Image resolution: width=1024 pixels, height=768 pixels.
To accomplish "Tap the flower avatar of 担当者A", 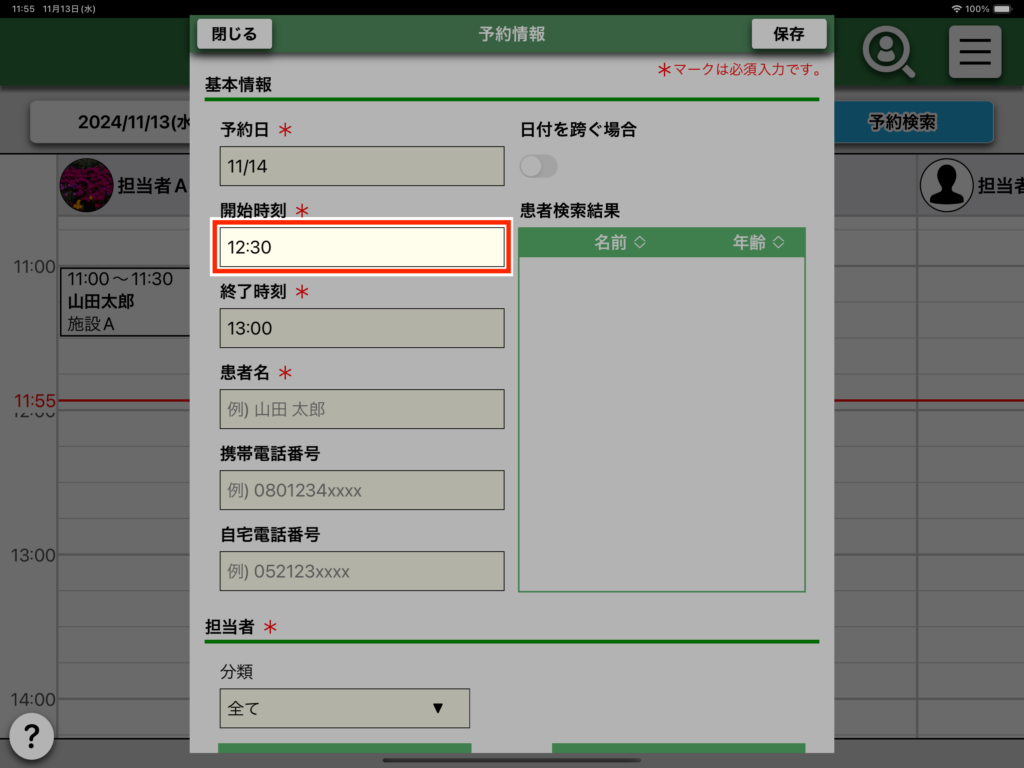I will [x=86, y=185].
